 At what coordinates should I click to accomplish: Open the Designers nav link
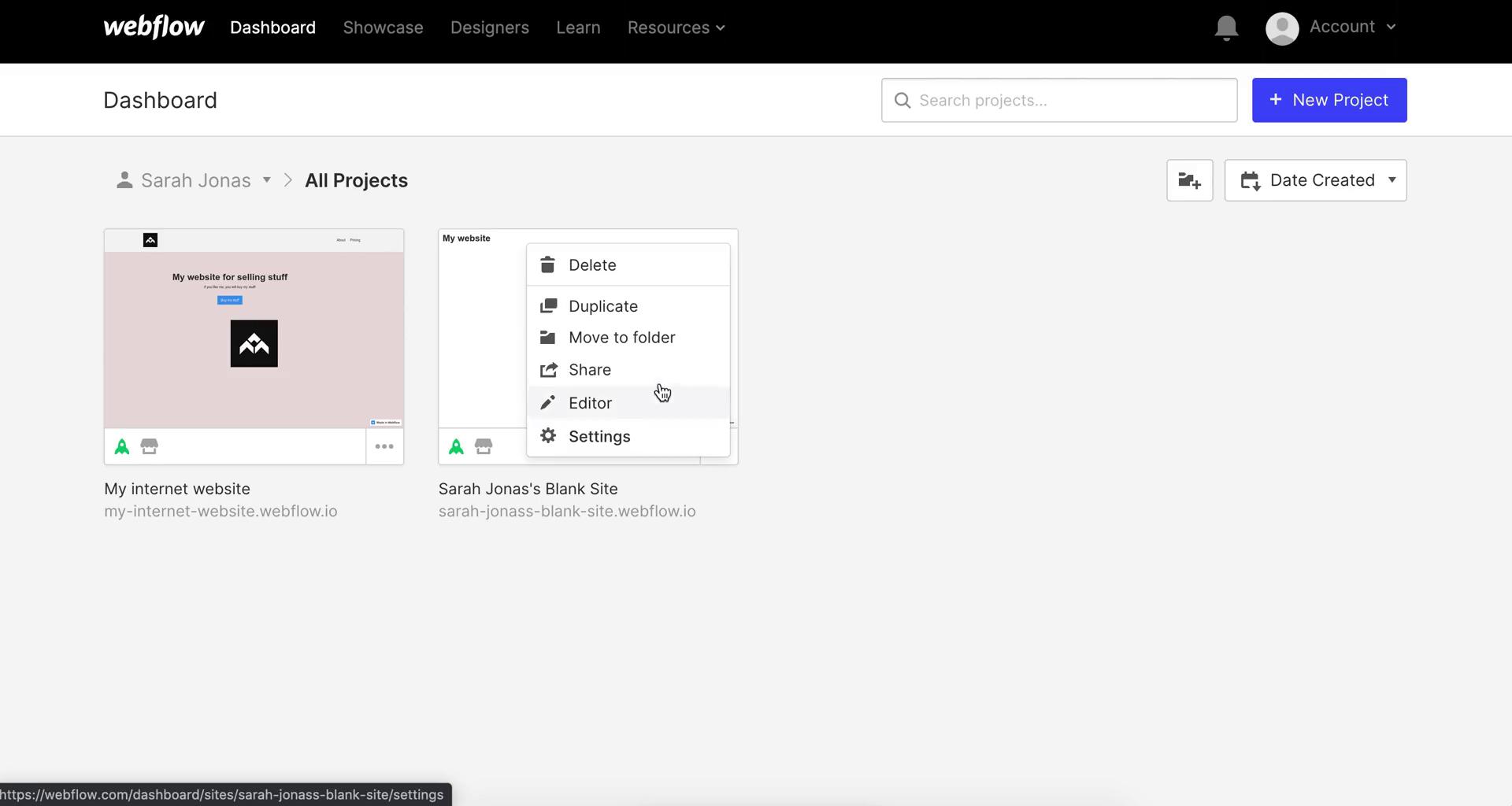pyautogui.click(x=490, y=28)
